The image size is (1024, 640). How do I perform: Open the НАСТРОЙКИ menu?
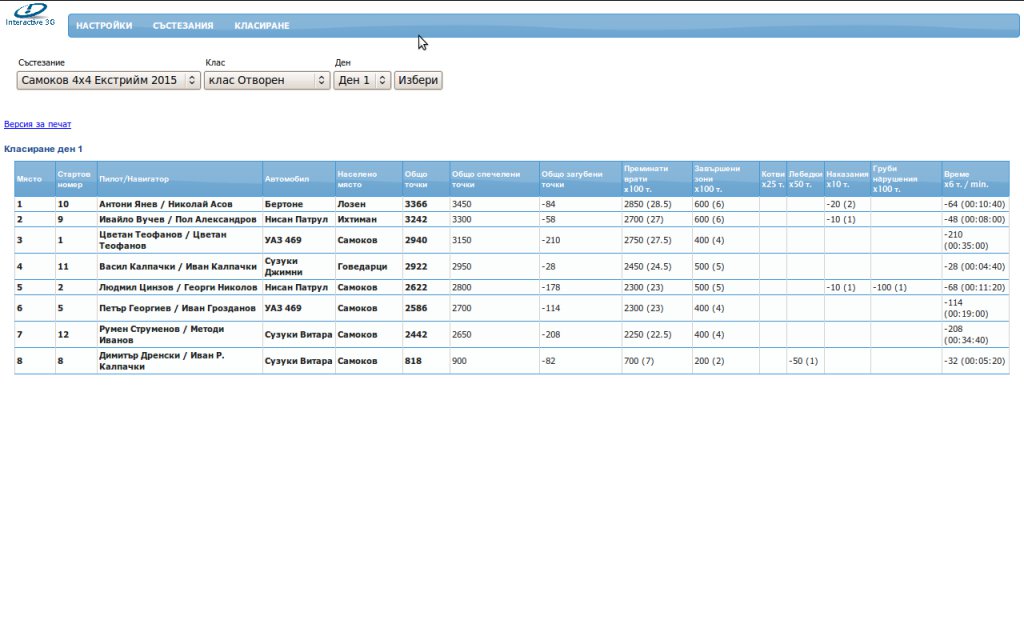104,26
